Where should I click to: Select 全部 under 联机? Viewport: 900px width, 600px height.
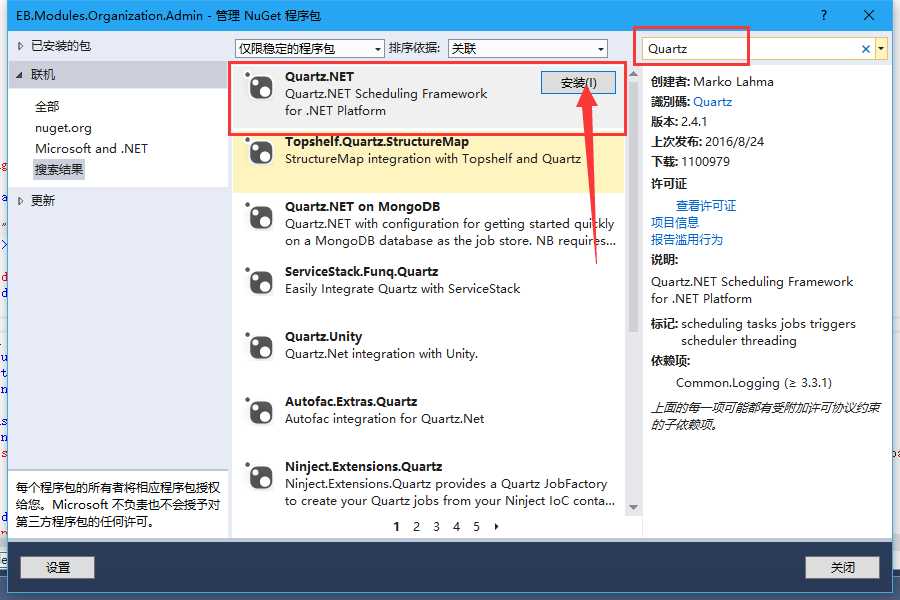pos(47,106)
